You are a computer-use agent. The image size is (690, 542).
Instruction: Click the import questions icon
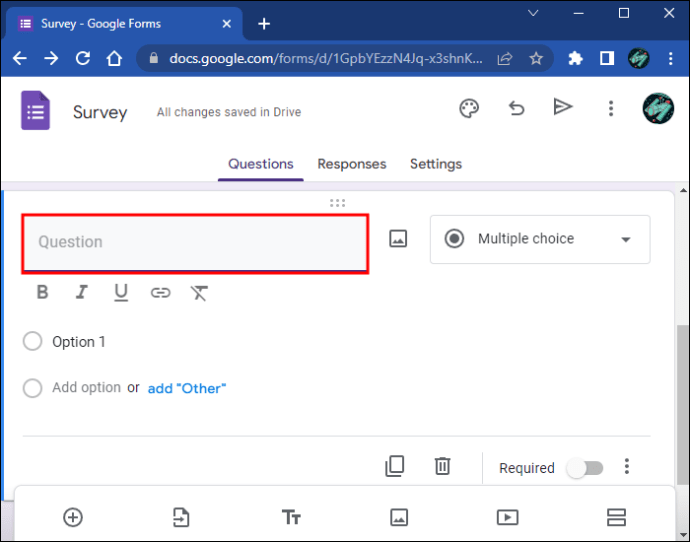tap(180, 517)
